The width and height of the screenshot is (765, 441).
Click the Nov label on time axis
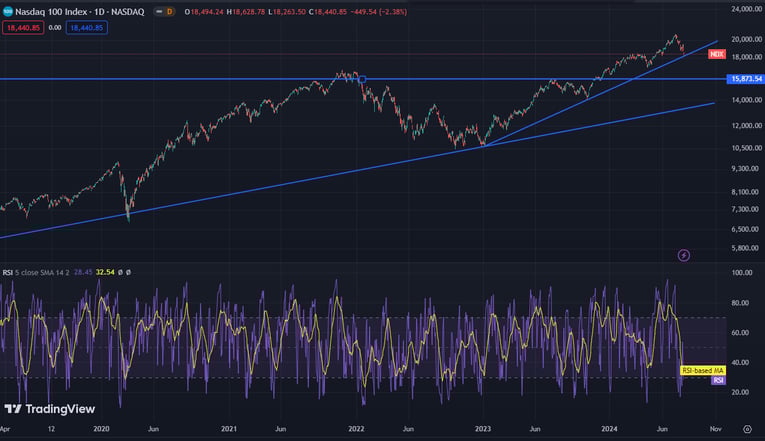click(716, 429)
